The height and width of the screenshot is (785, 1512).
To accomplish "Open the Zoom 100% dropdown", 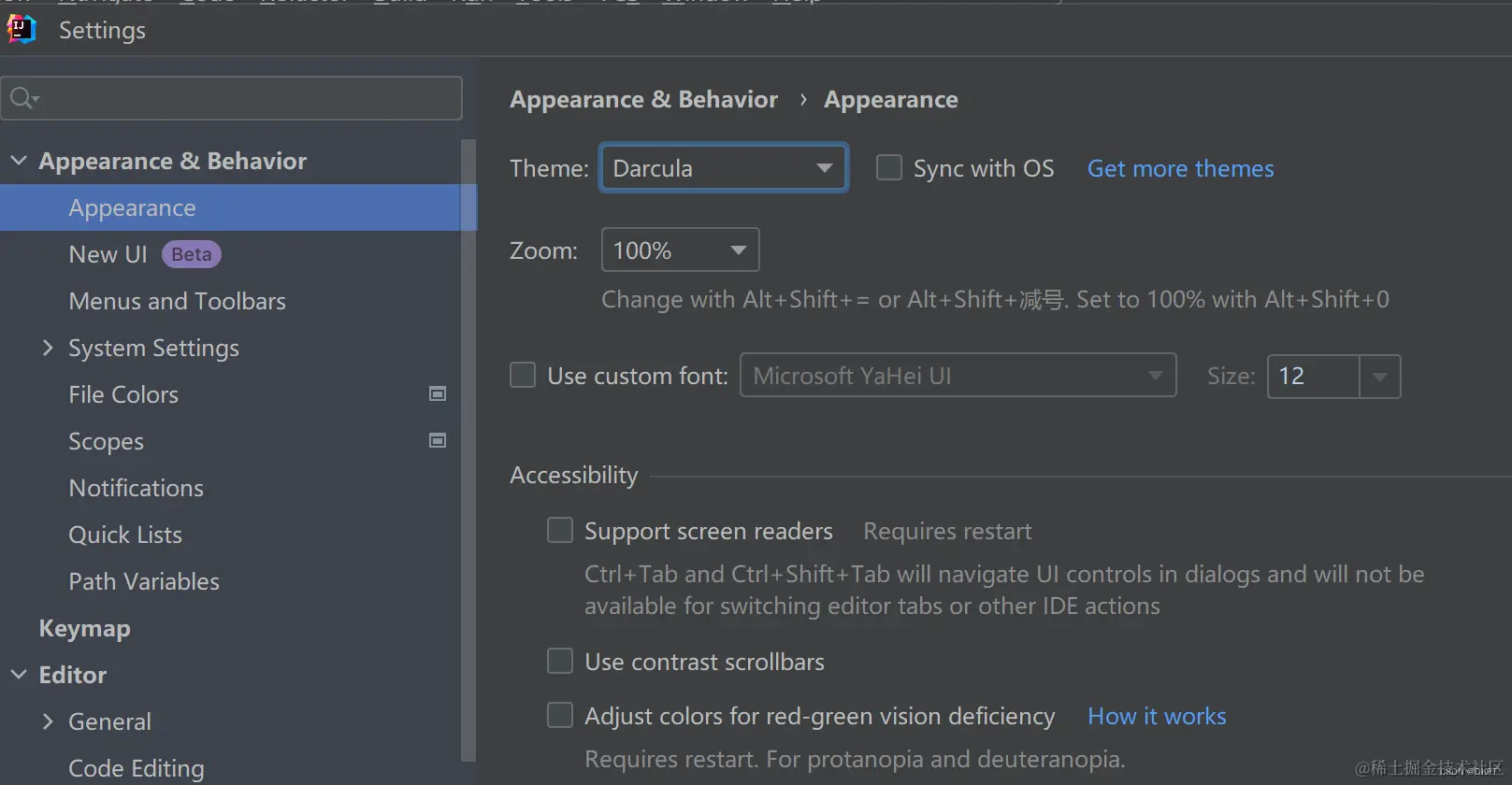I will click(680, 250).
